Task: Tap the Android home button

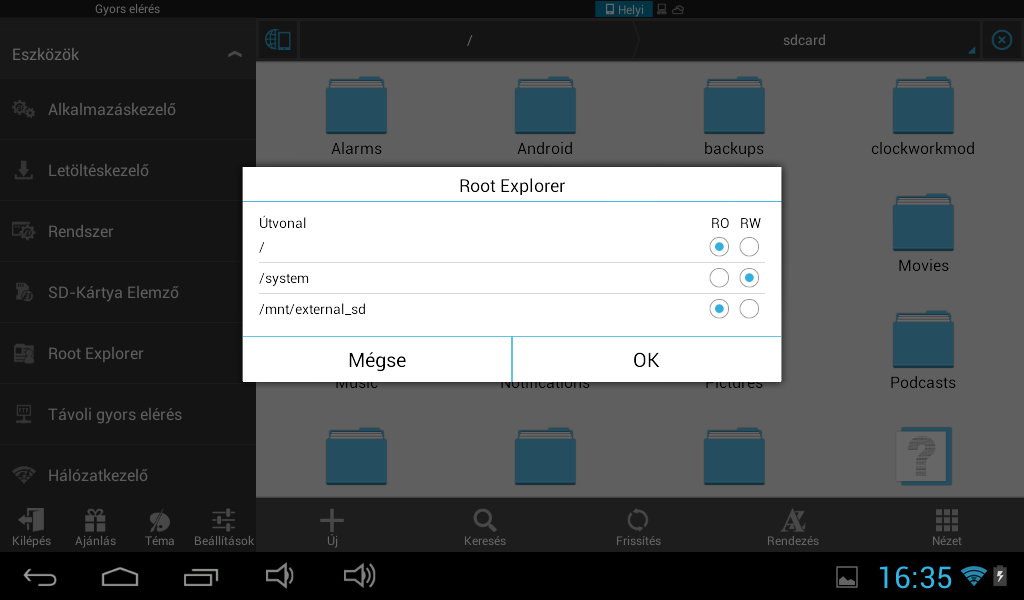Action: 120,576
